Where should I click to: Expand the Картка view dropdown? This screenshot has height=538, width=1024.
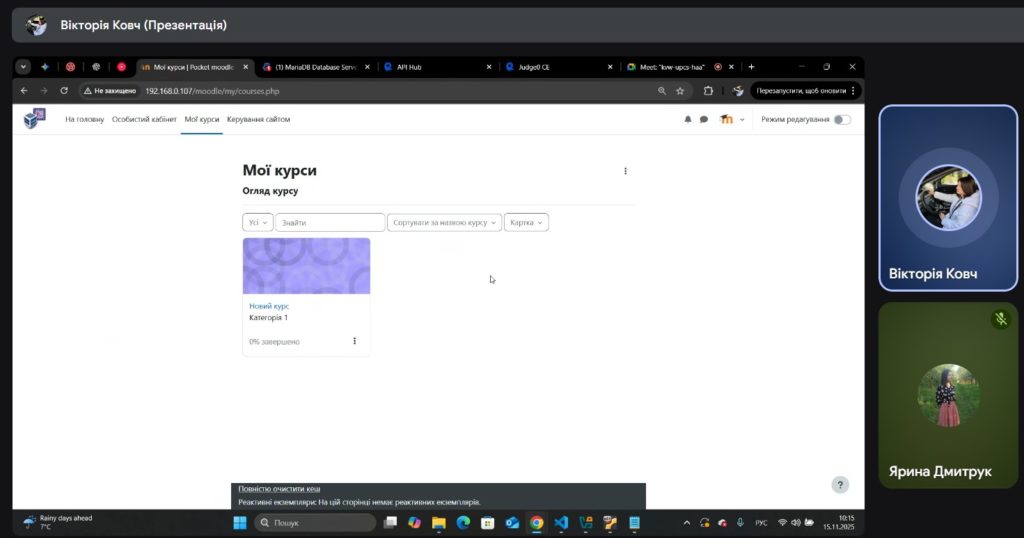pyautogui.click(x=526, y=222)
